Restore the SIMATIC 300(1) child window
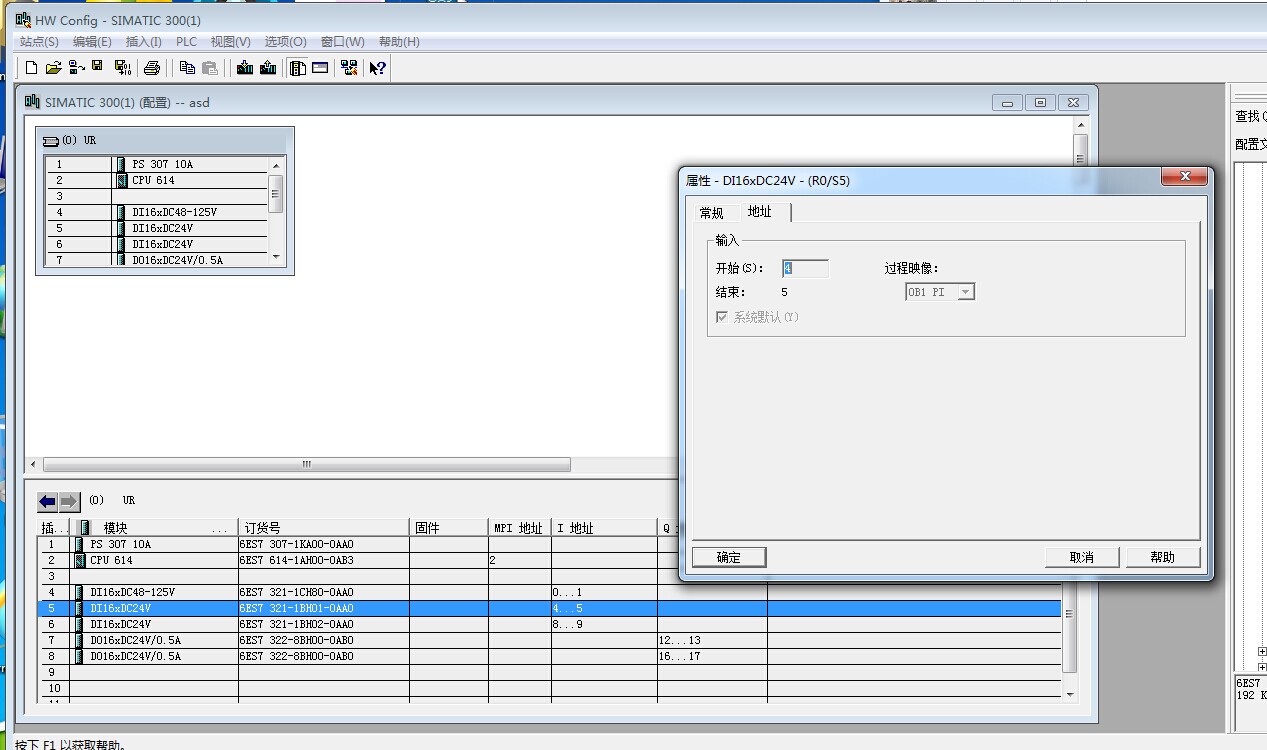This screenshot has width=1267, height=750. [x=1040, y=102]
